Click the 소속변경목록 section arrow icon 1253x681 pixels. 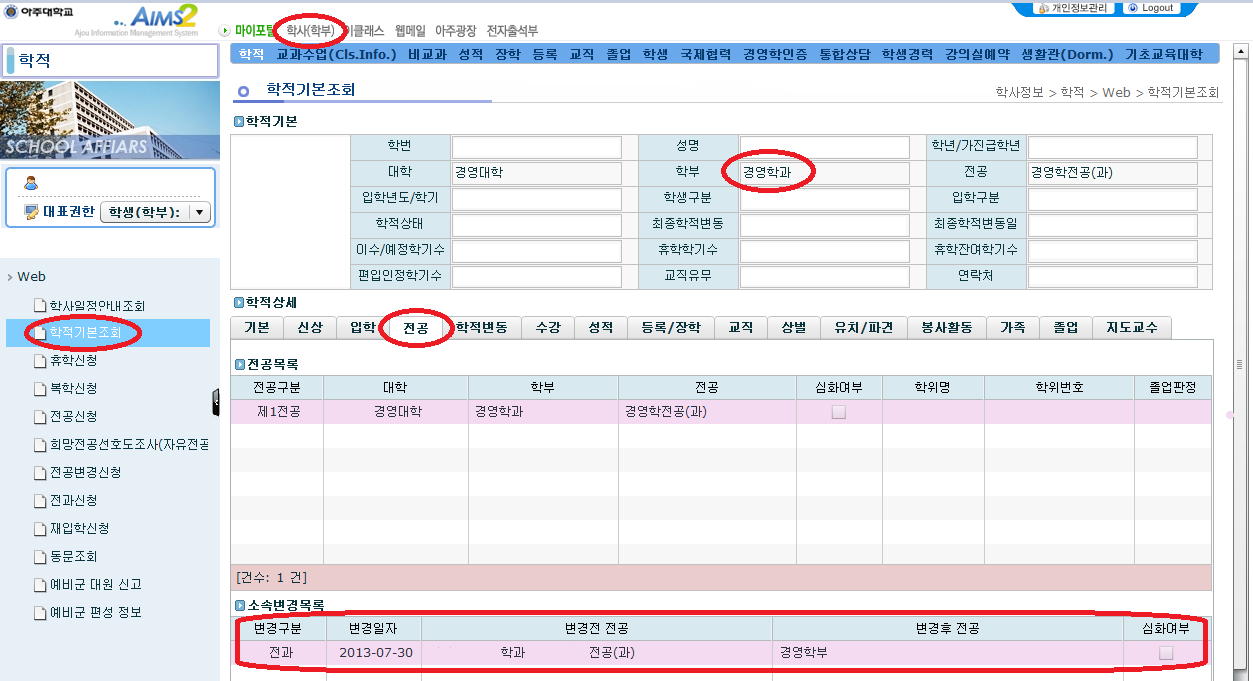(239, 606)
